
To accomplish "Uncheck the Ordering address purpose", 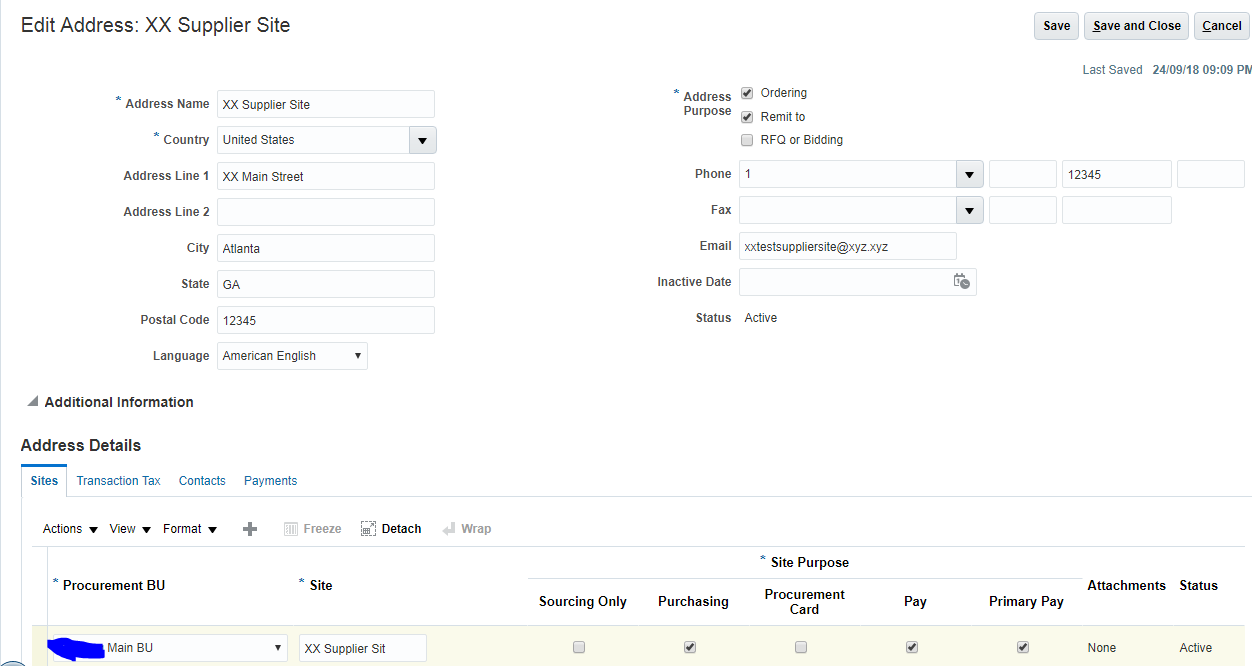I will [x=747, y=92].
